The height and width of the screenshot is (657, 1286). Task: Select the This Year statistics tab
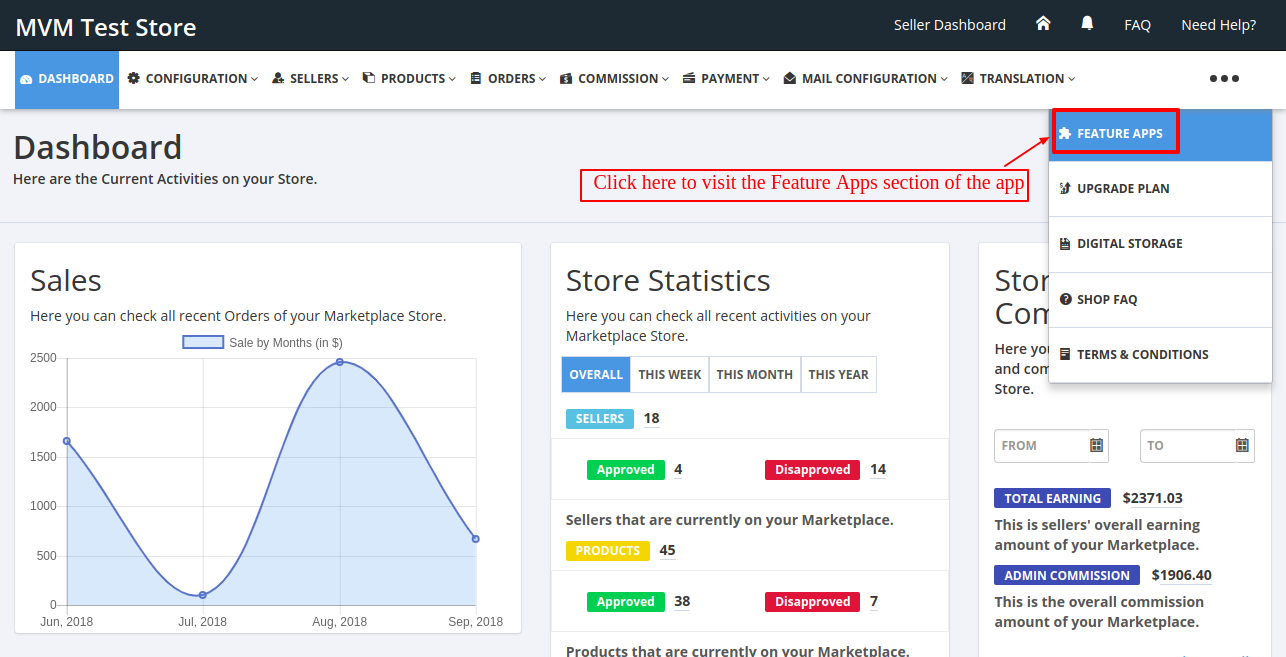coord(838,374)
